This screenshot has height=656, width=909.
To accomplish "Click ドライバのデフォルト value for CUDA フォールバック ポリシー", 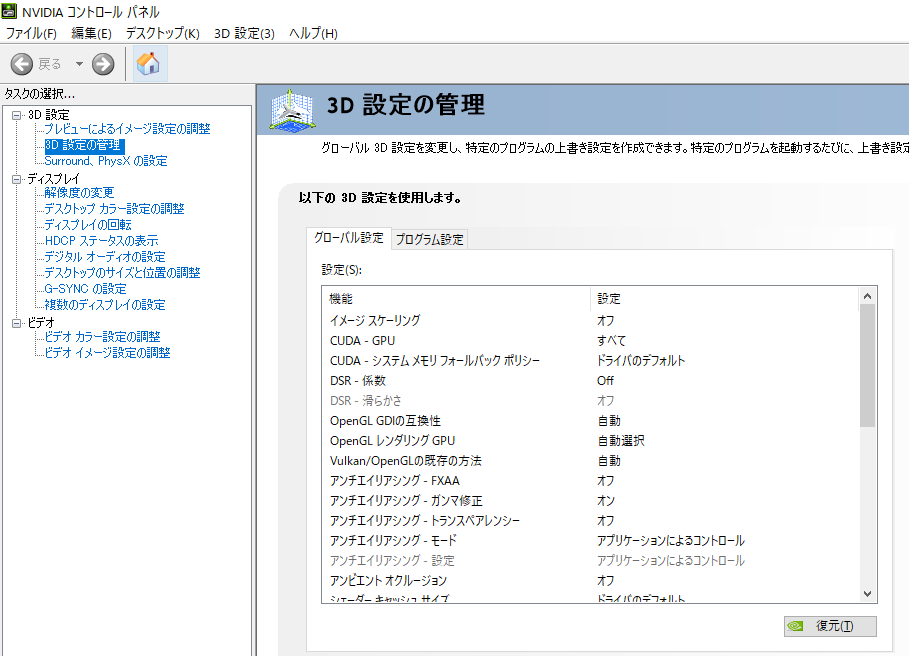I will [641, 360].
